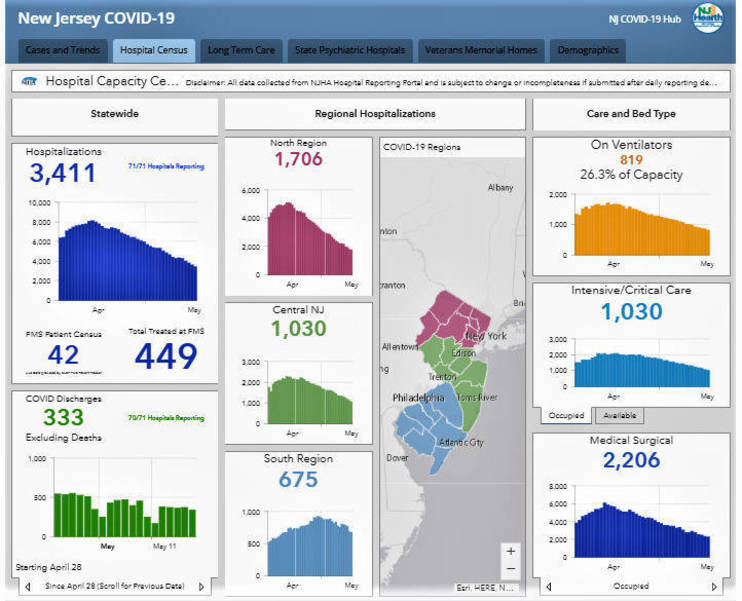The image size is (742, 601).
Task: Select the Veterans Memorial Homes tab
Action: click(x=481, y=50)
